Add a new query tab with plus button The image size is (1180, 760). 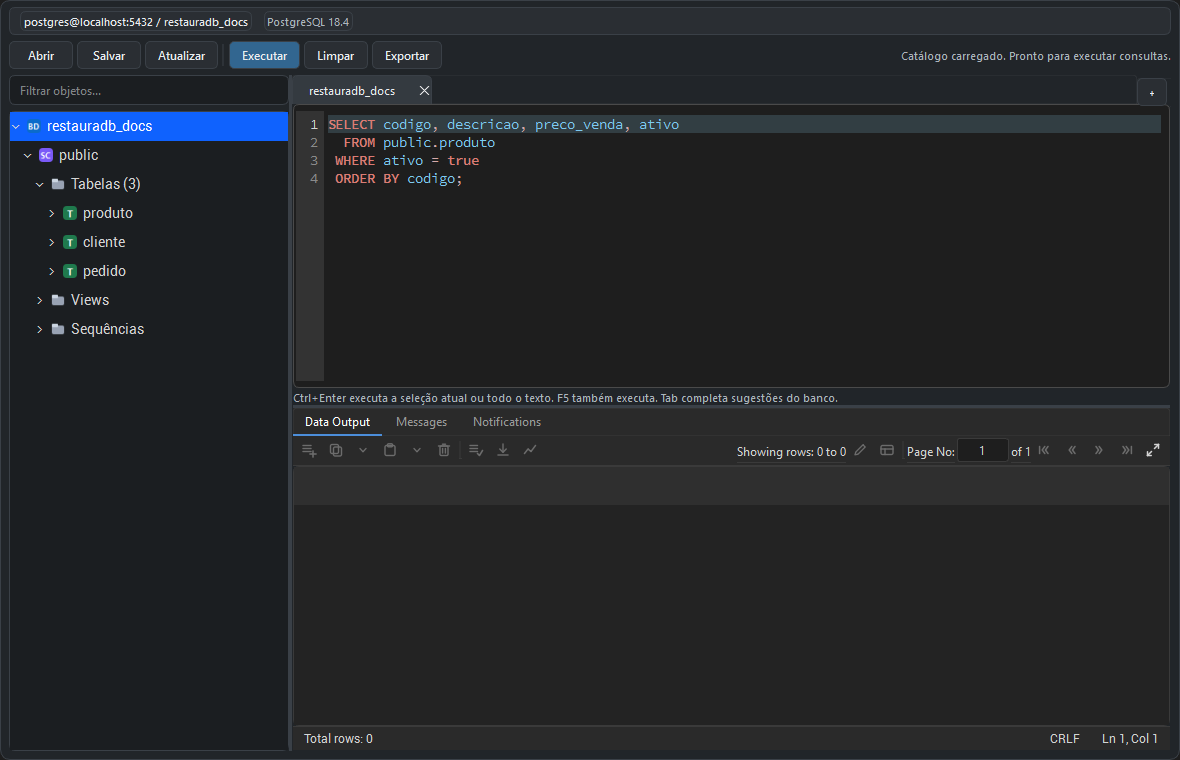(1151, 93)
